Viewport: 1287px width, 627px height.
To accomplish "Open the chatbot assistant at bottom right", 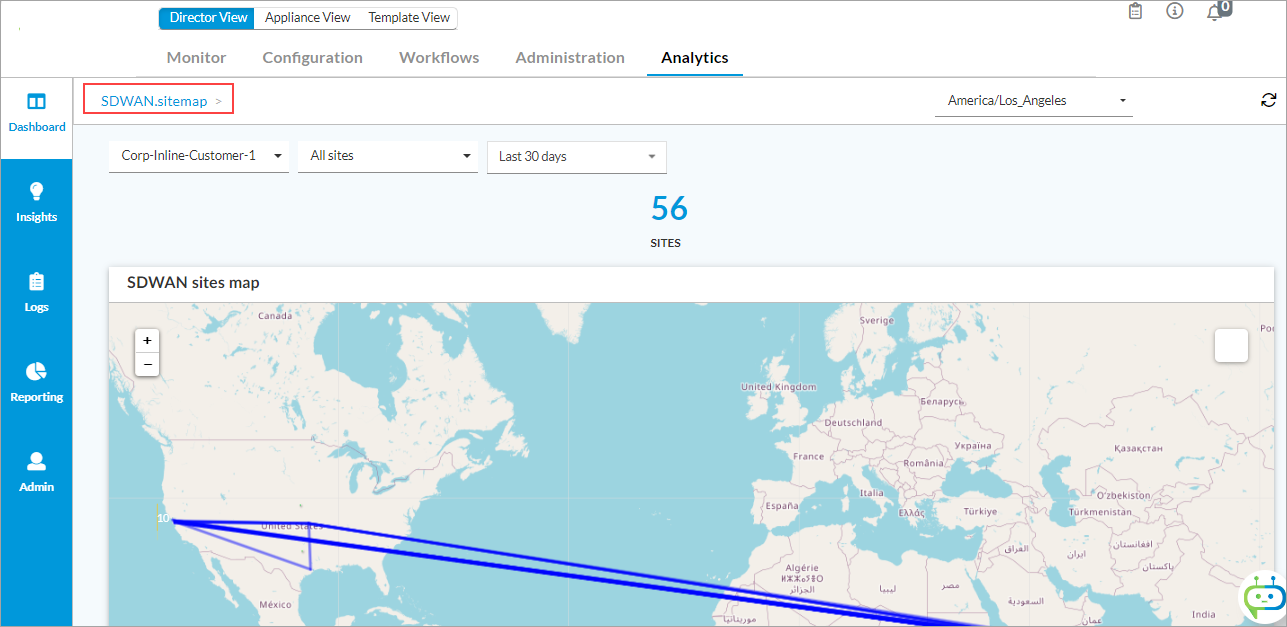I will click(x=1262, y=597).
